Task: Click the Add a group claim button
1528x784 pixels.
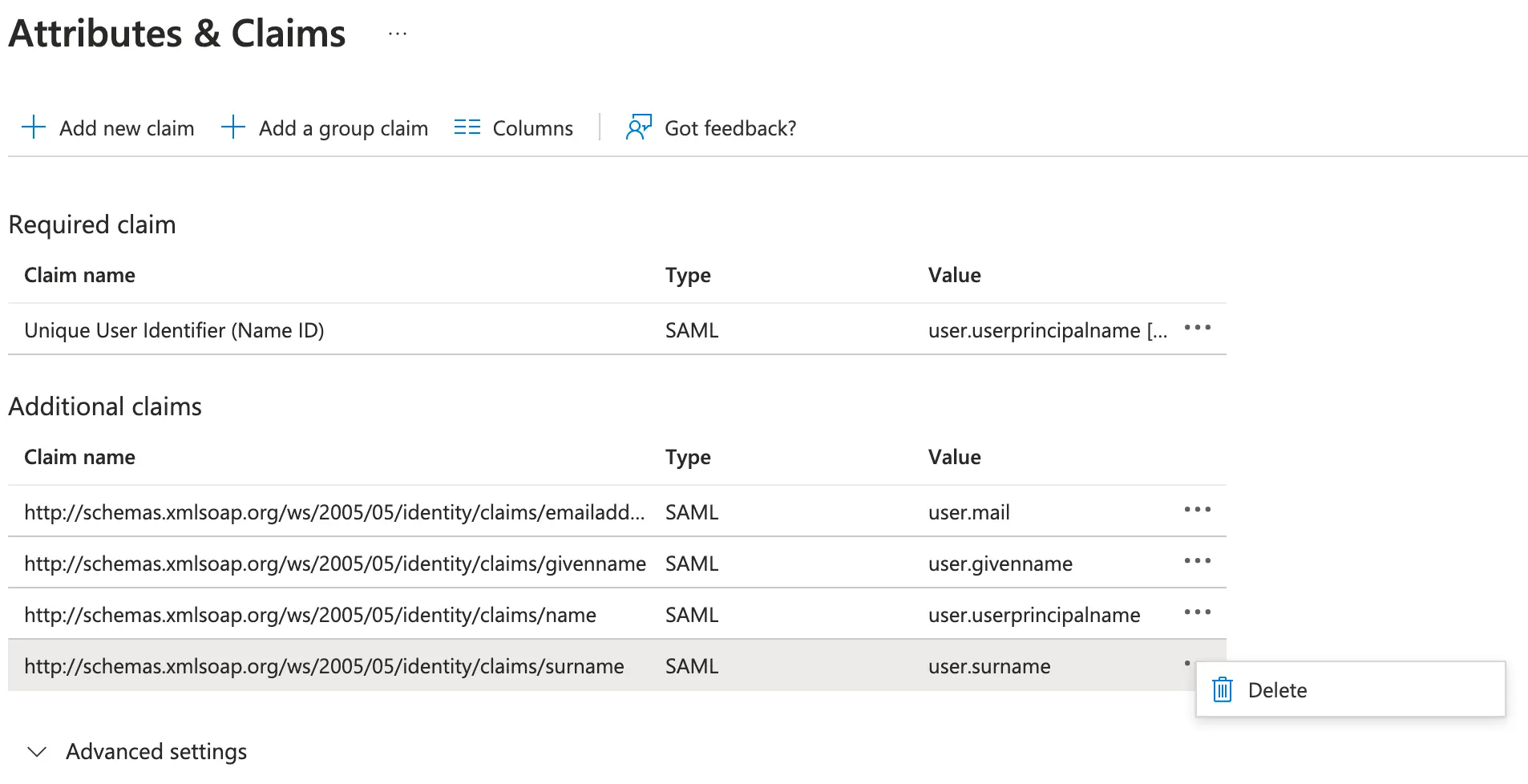Action: [x=342, y=128]
